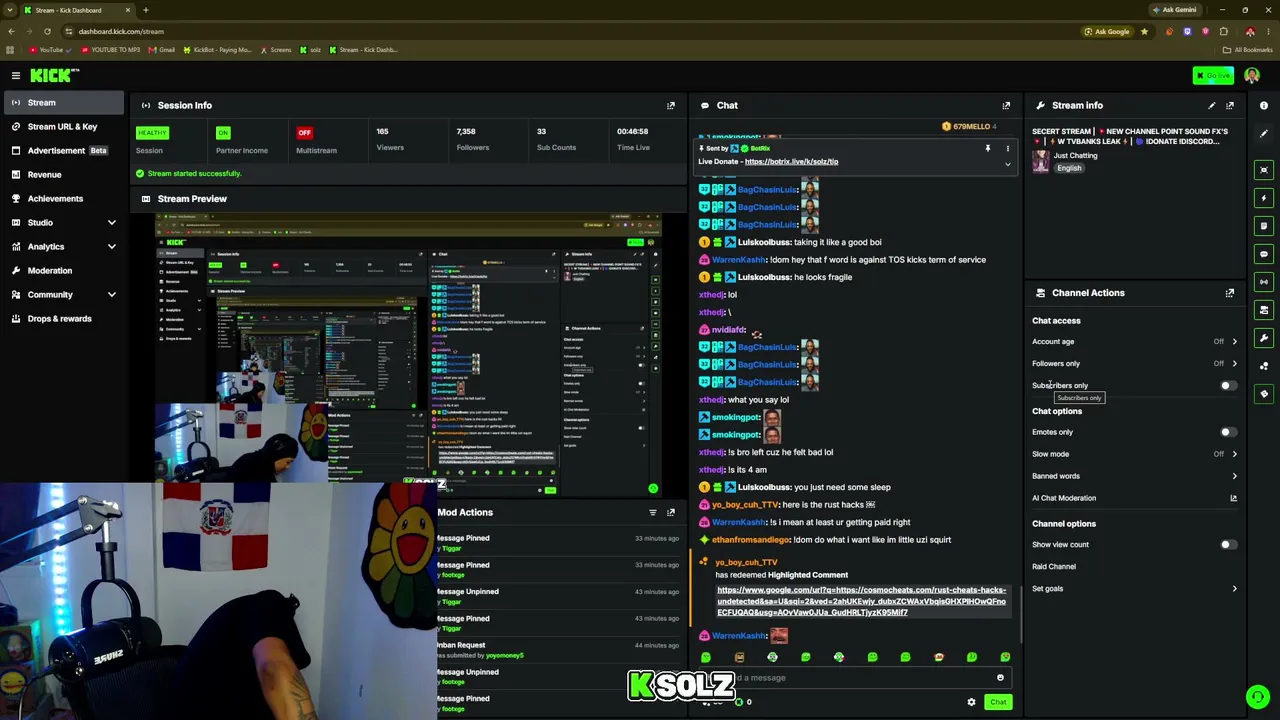Open chat settings gear next to the Chat button
Screen dimensions: 1280x720
point(971,702)
